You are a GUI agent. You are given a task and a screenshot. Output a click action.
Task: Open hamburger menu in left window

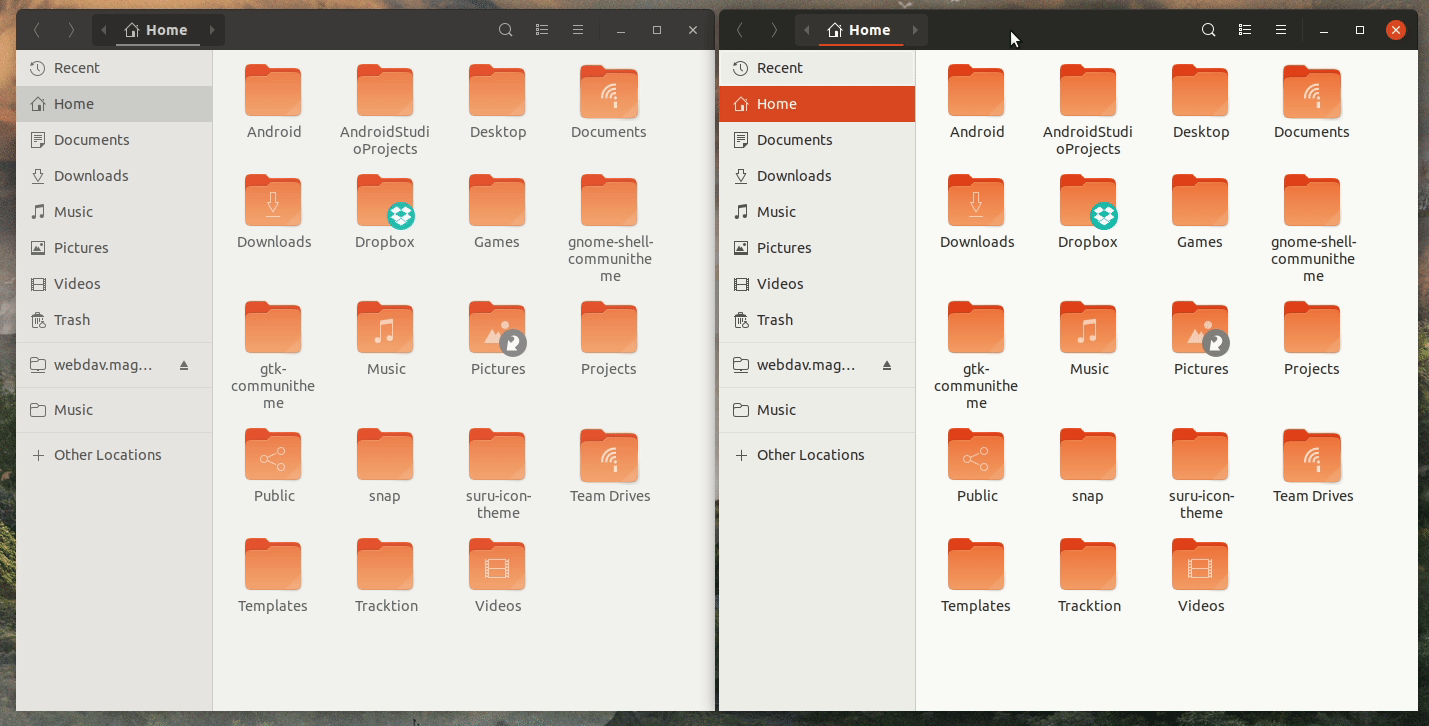tap(578, 30)
